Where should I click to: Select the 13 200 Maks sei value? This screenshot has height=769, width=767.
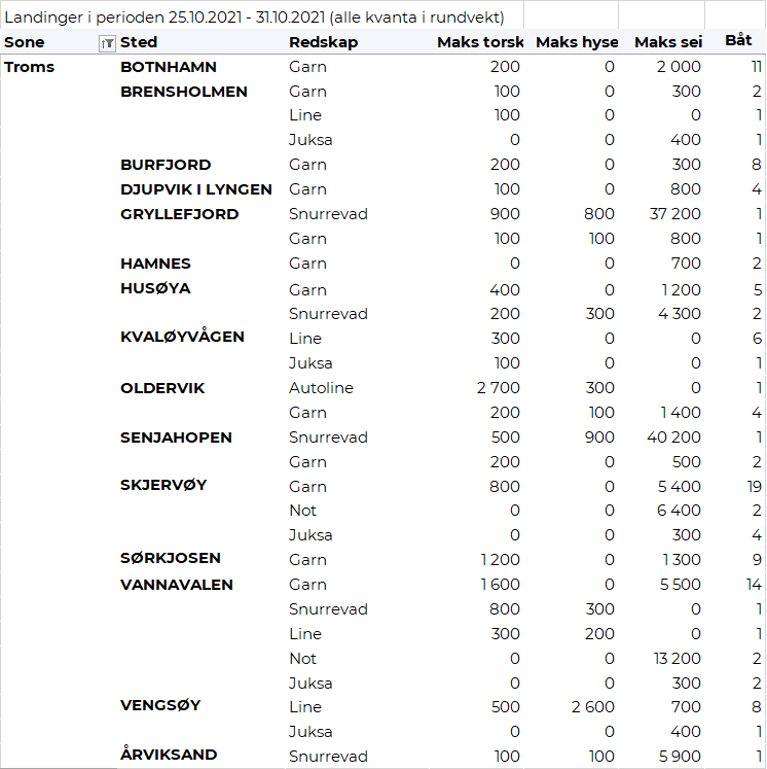point(674,659)
